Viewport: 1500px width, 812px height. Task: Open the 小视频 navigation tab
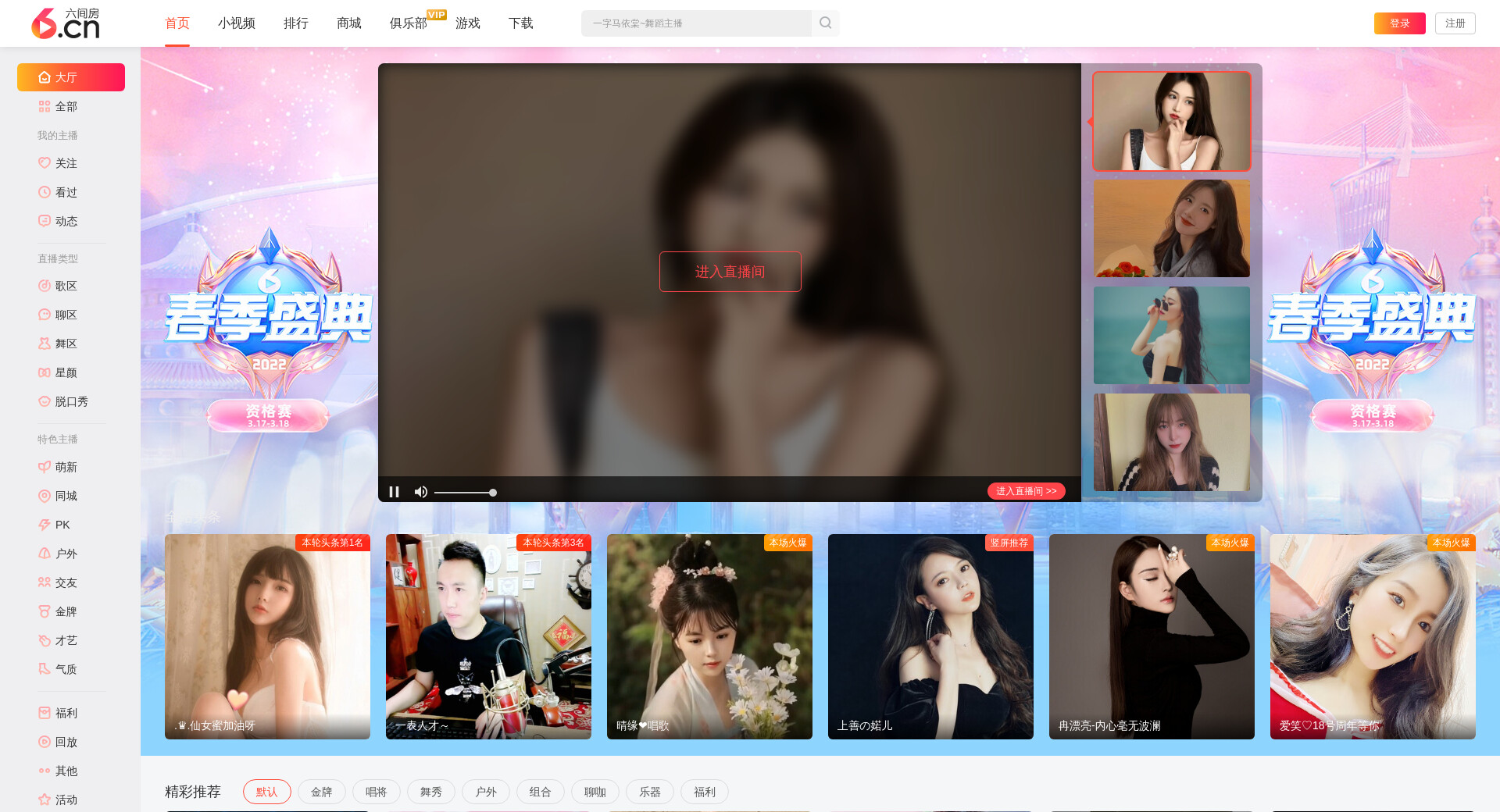pos(237,23)
